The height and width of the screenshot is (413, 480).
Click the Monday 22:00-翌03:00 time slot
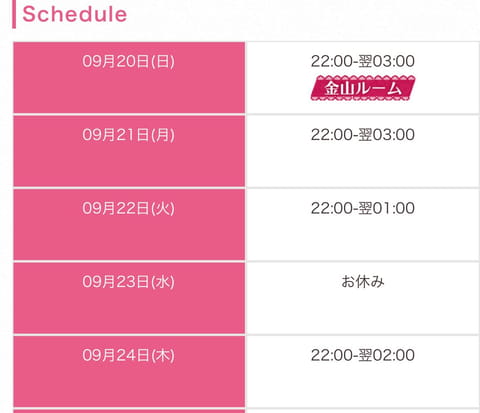click(363, 135)
